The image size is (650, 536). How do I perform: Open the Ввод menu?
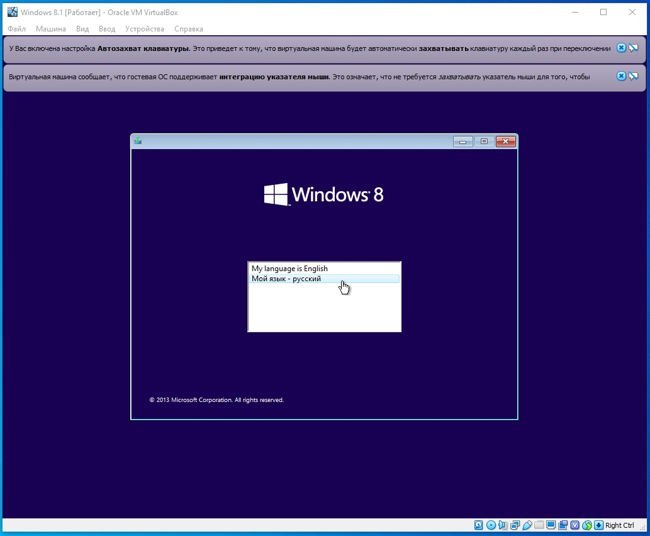point(107,29)
